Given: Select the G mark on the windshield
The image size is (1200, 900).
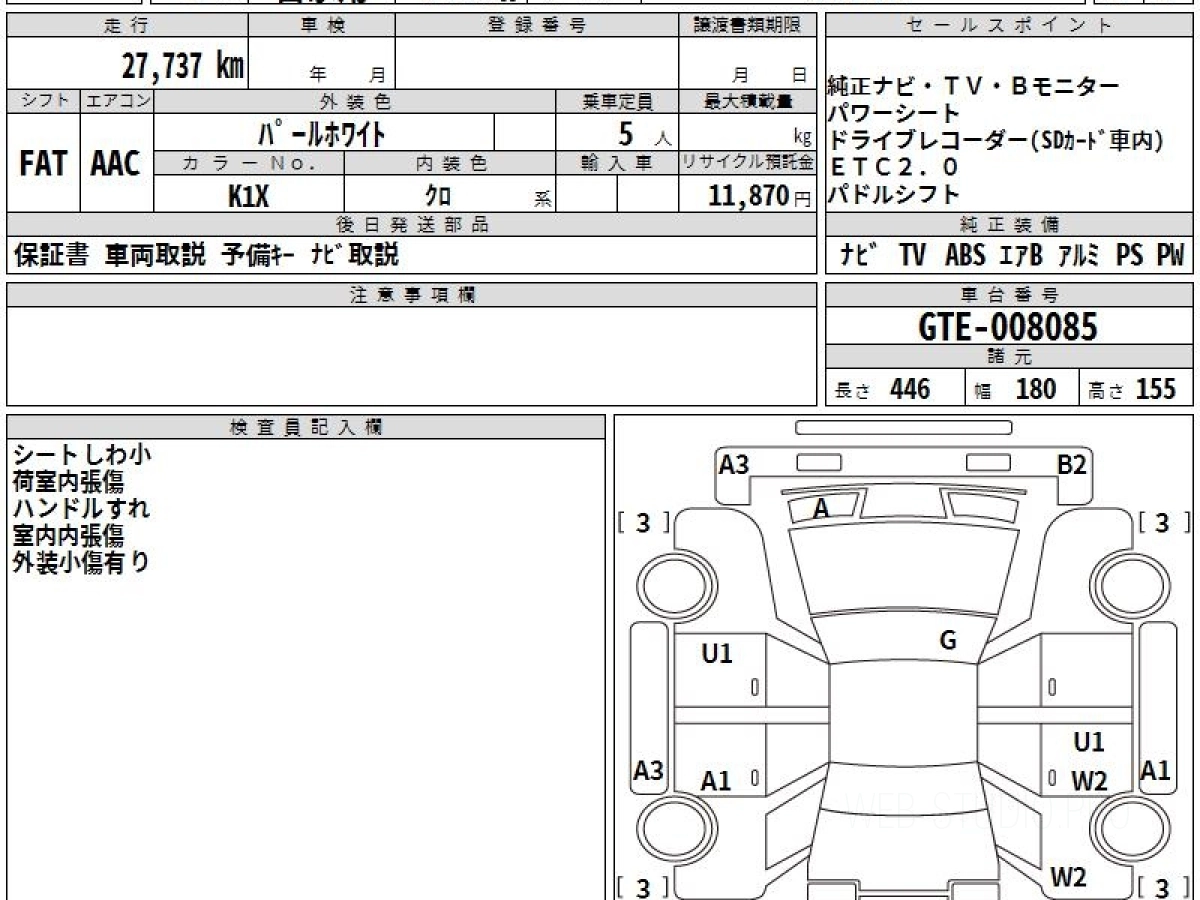Looking at the screenshot, I should tap(948, 641).
